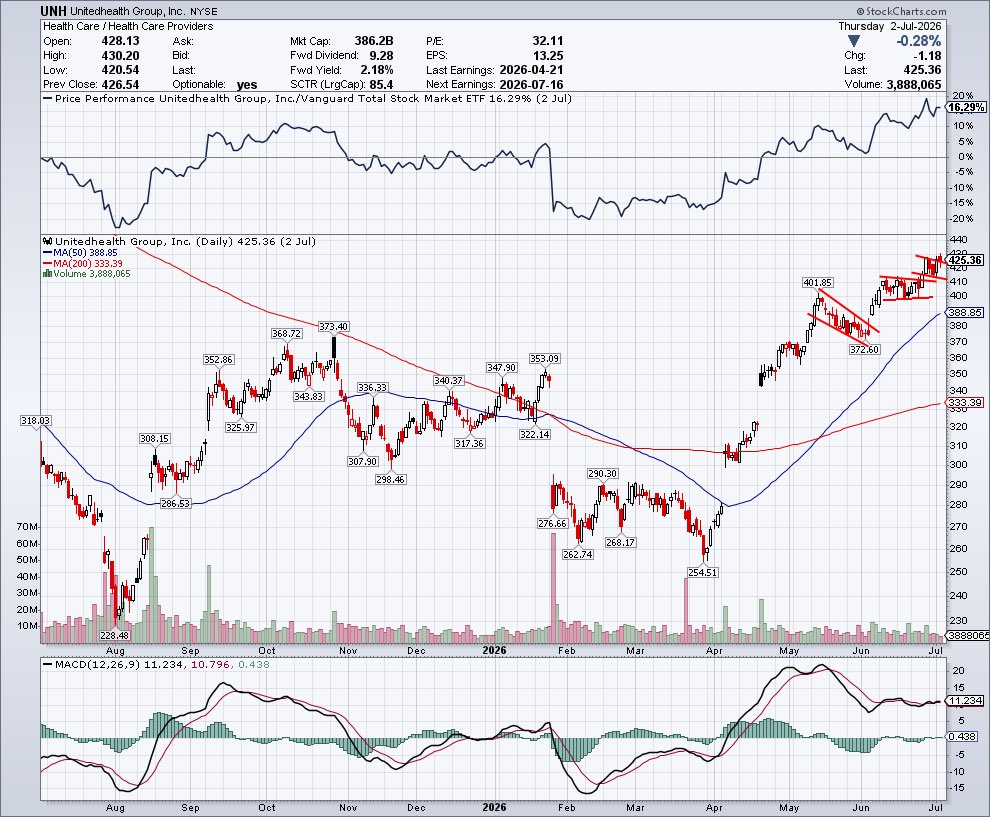
Task: Click the Open value 428.13
Action: [x=121, y=40]
